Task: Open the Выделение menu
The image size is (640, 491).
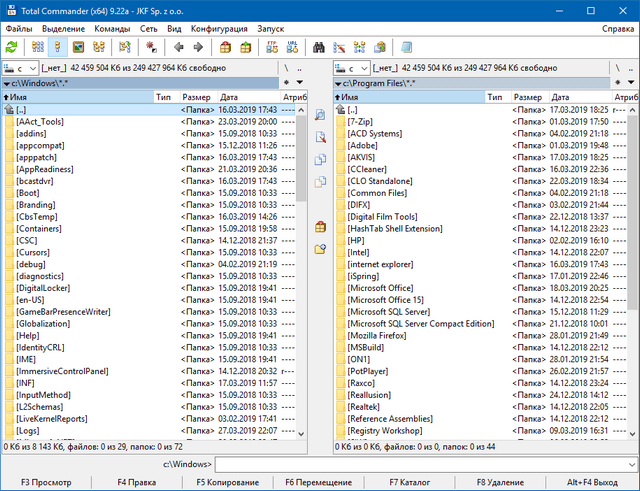Action: point(63,30)
